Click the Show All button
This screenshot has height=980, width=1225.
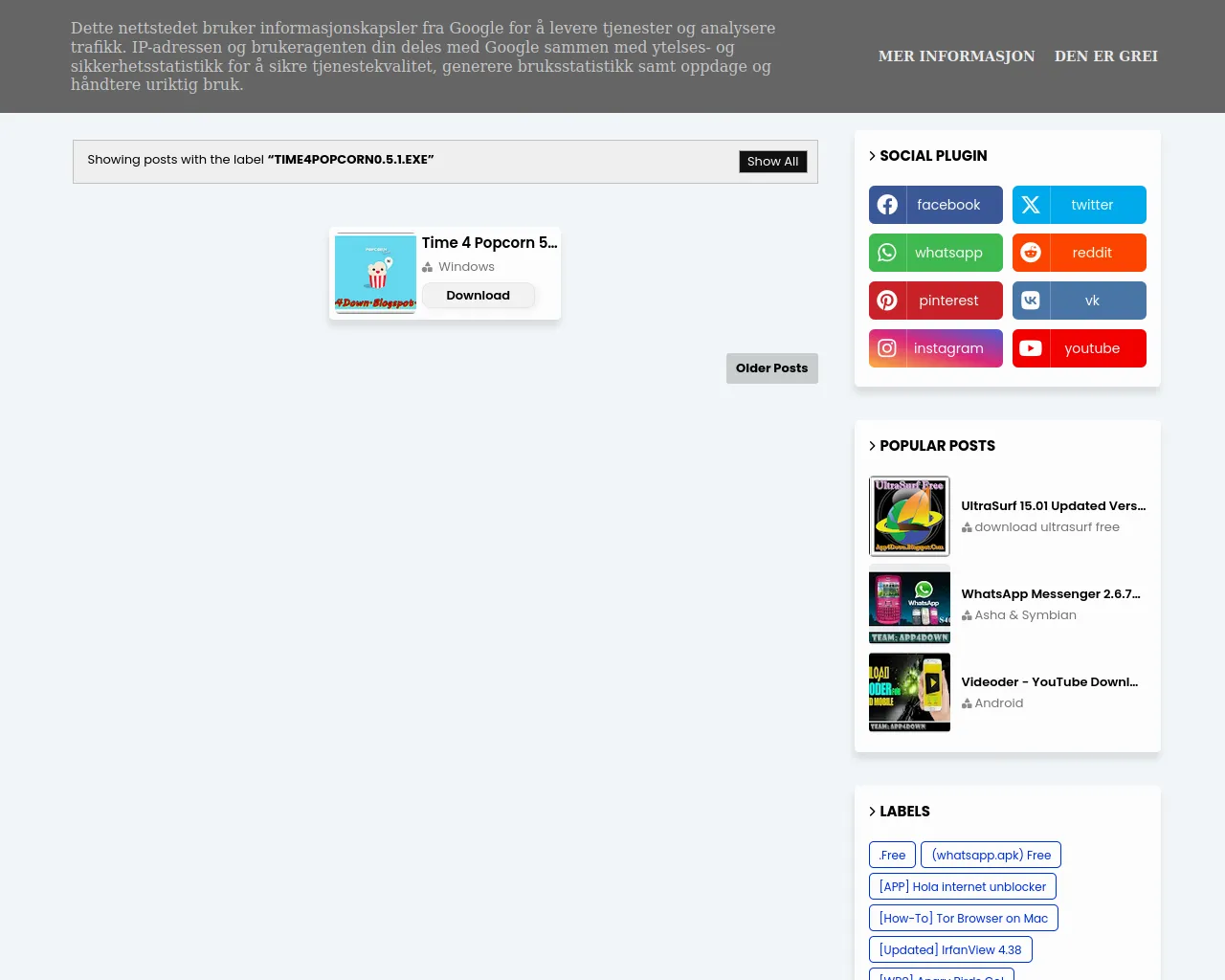[x=772, y=162]
